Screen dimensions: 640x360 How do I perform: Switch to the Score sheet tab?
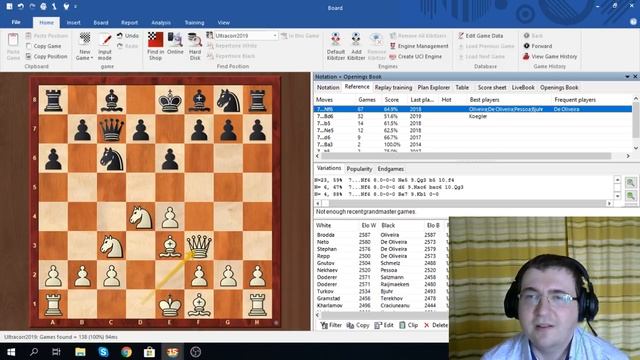pos(492,87)
